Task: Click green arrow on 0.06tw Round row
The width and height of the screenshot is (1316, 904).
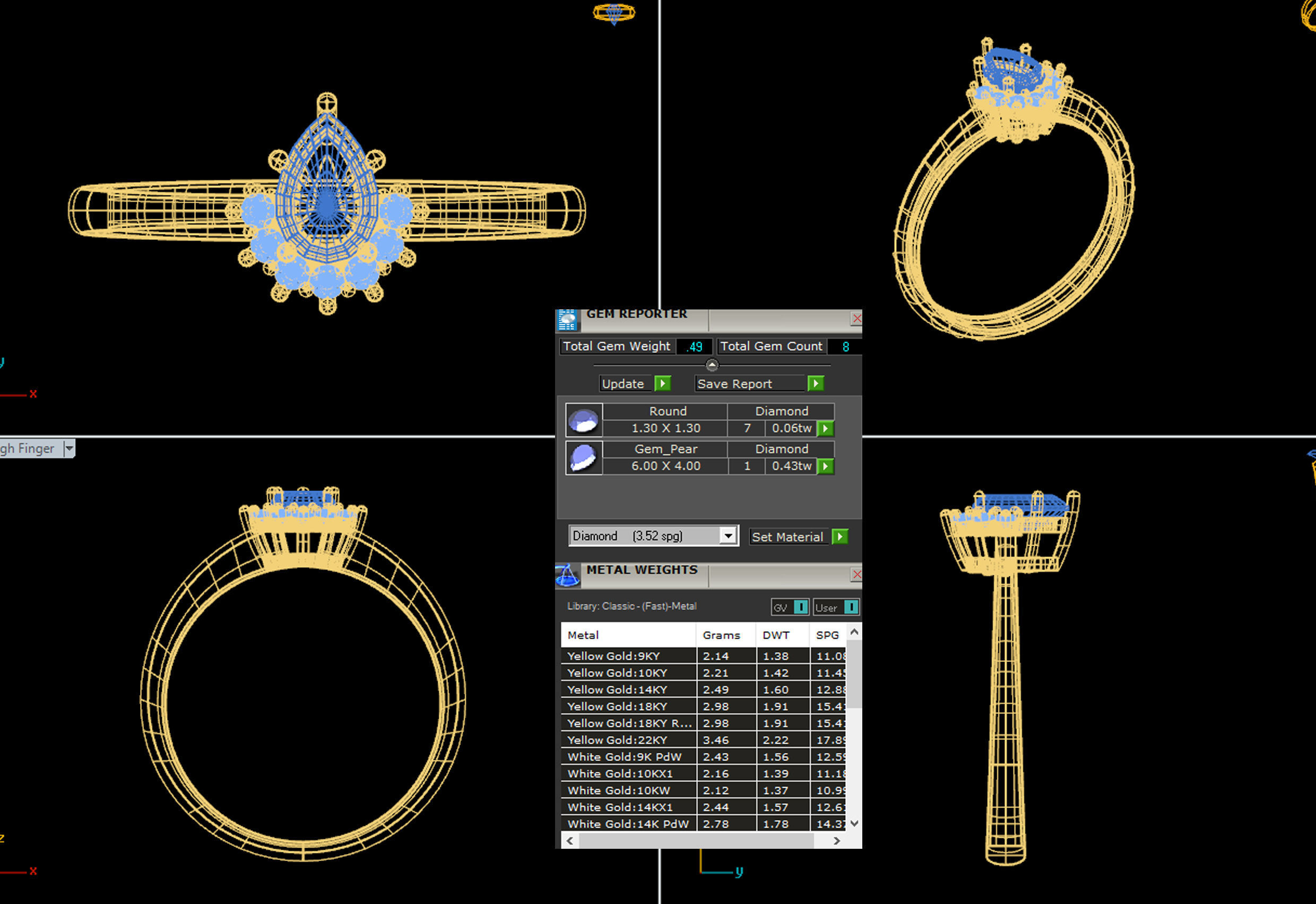Action: point(826,429)
